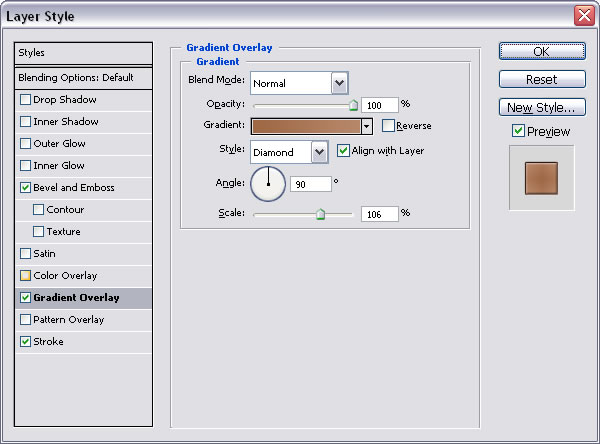Check the Color Overlay checkbox
The width and height of the screenshot is (600, 444).
click(x=25, y=276)
